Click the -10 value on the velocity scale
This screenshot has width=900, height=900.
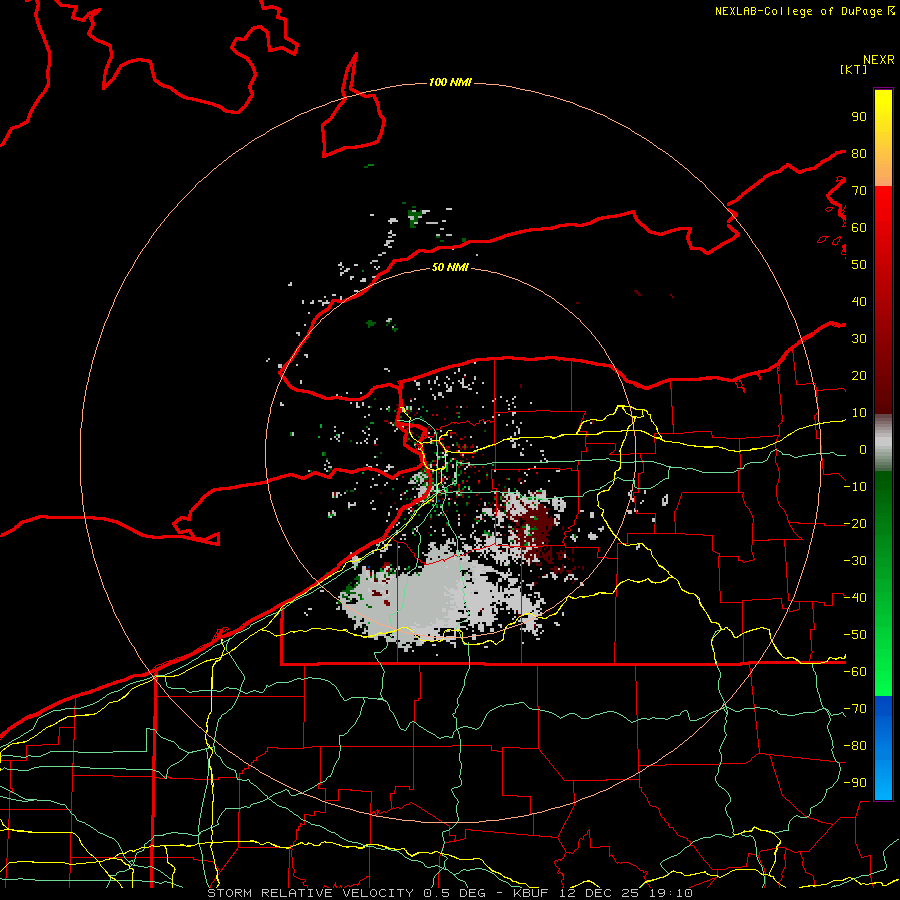(x=855, y=487)
